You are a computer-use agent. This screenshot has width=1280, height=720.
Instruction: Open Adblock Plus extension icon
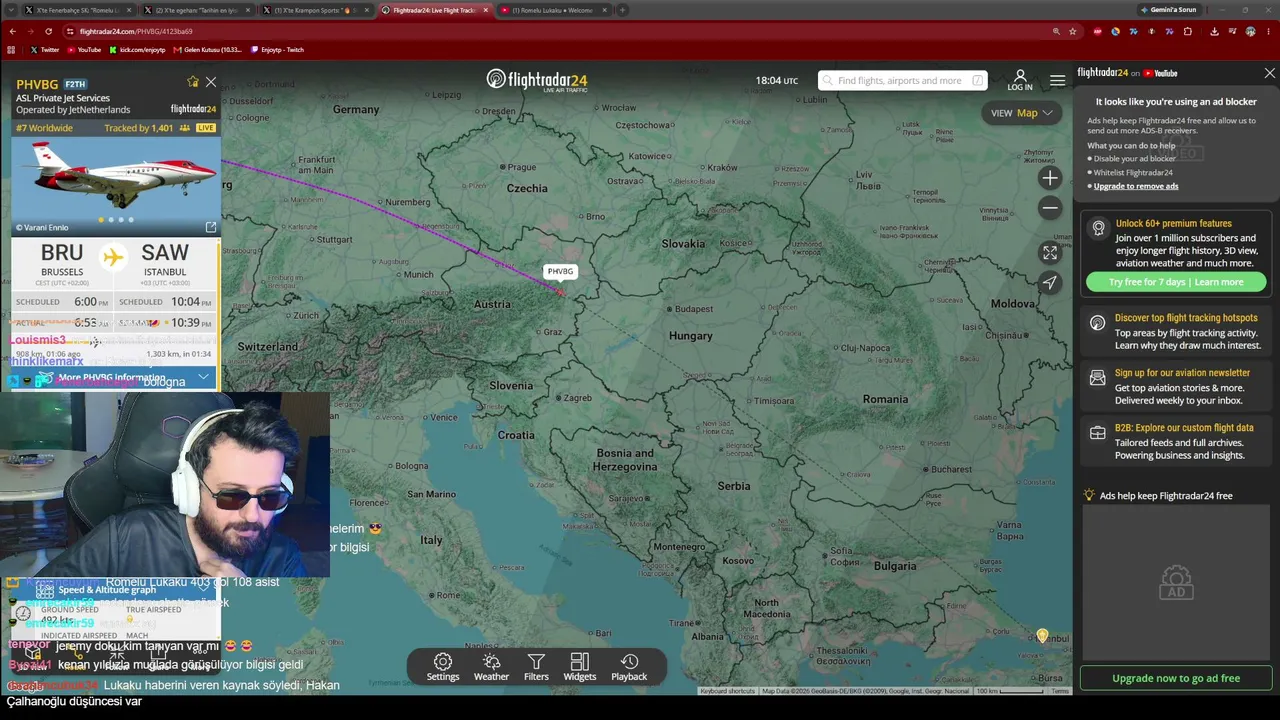(x=1098, y=31)
